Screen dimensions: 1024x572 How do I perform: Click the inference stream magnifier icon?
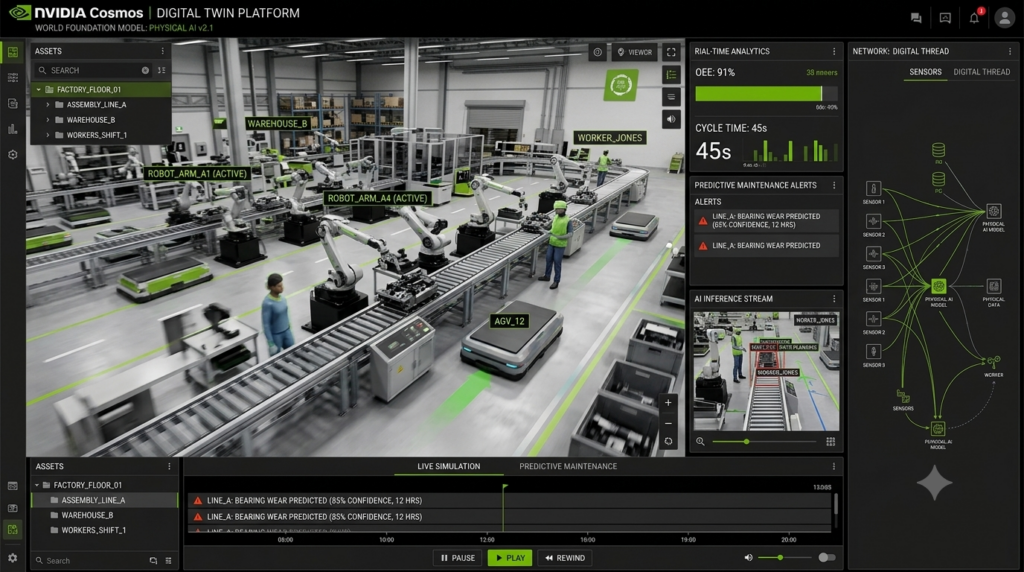click(x=700, y=442)
